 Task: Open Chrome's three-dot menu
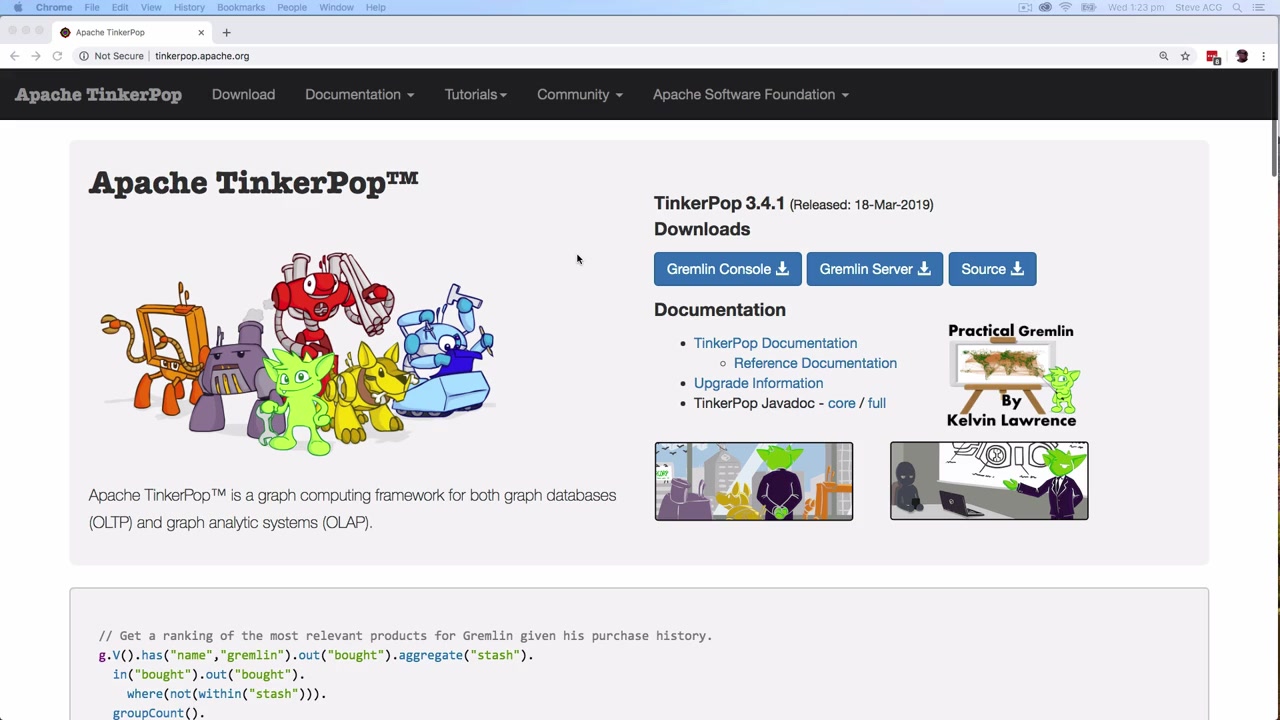(1263, 56)
